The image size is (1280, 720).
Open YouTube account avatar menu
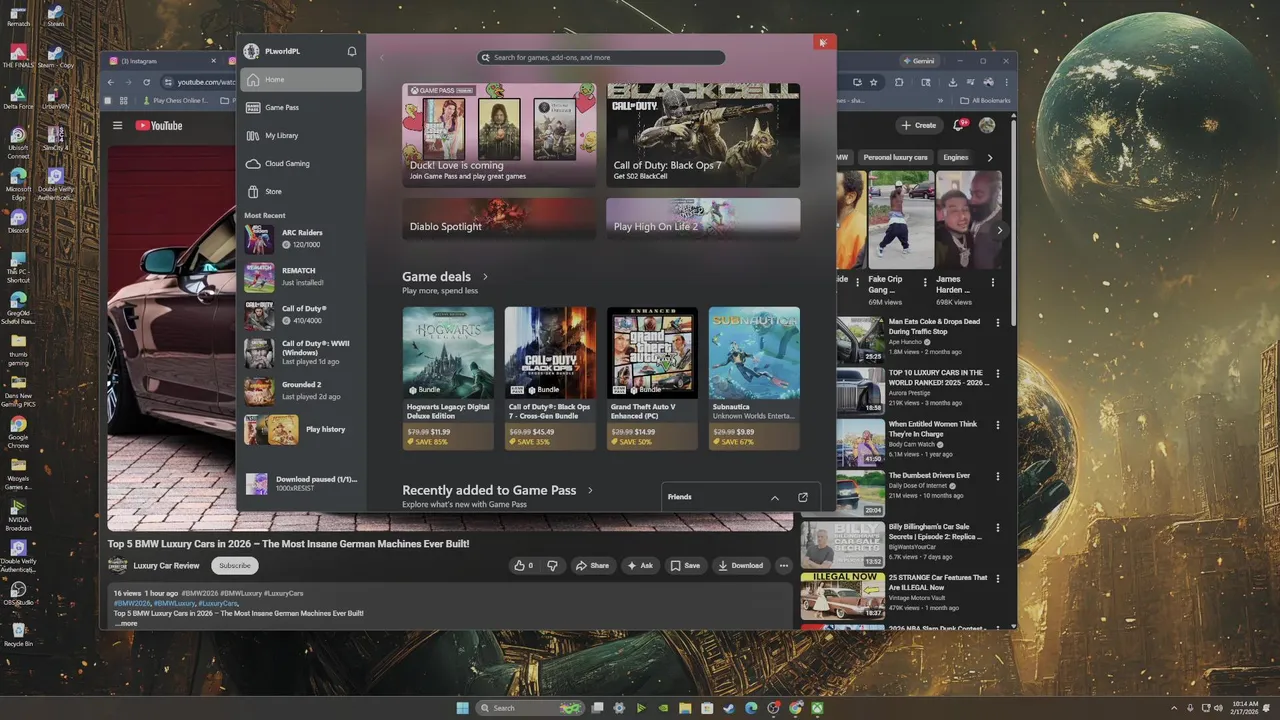[987, 125]
